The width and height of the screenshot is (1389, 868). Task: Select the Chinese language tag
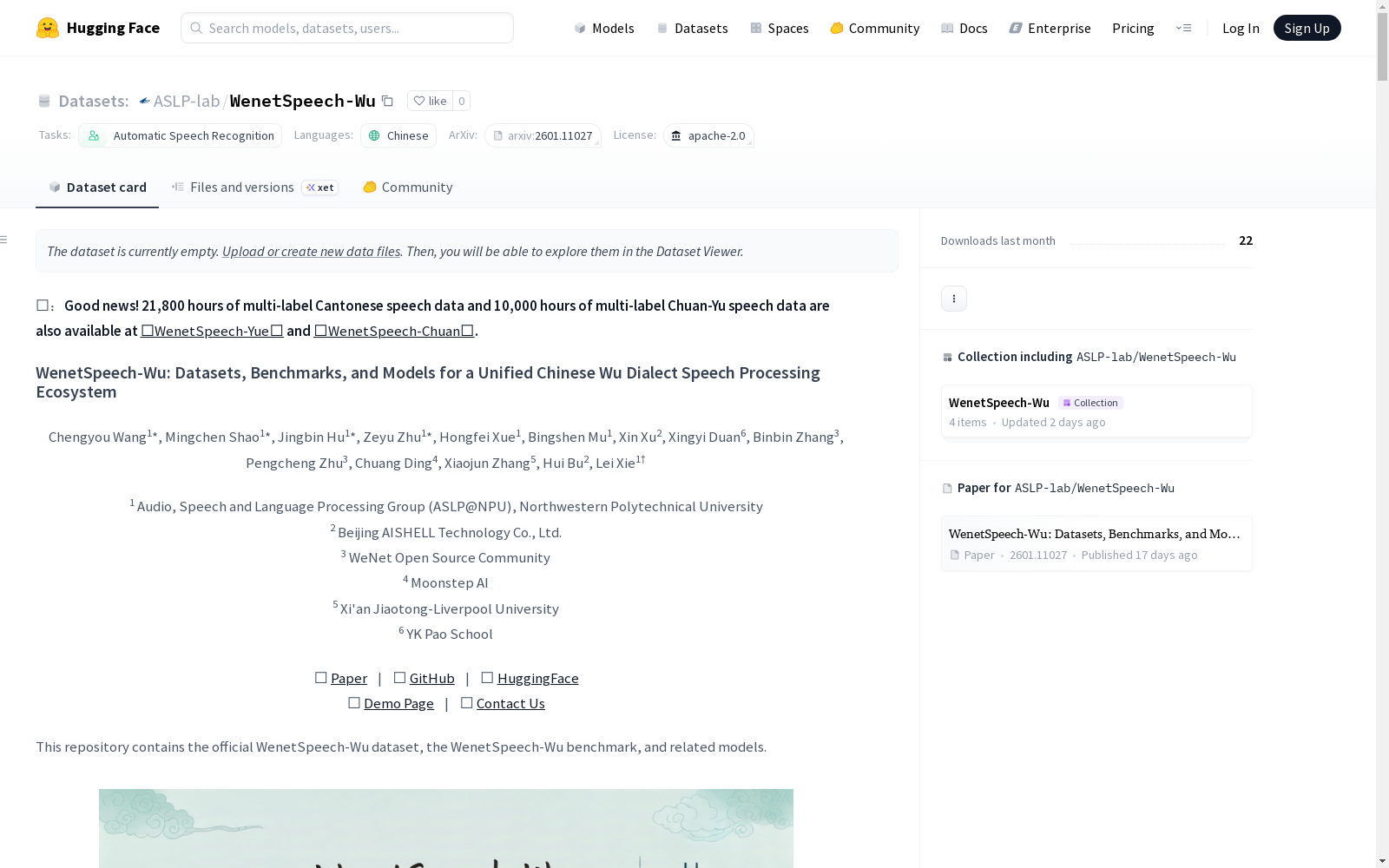point(398,135)
